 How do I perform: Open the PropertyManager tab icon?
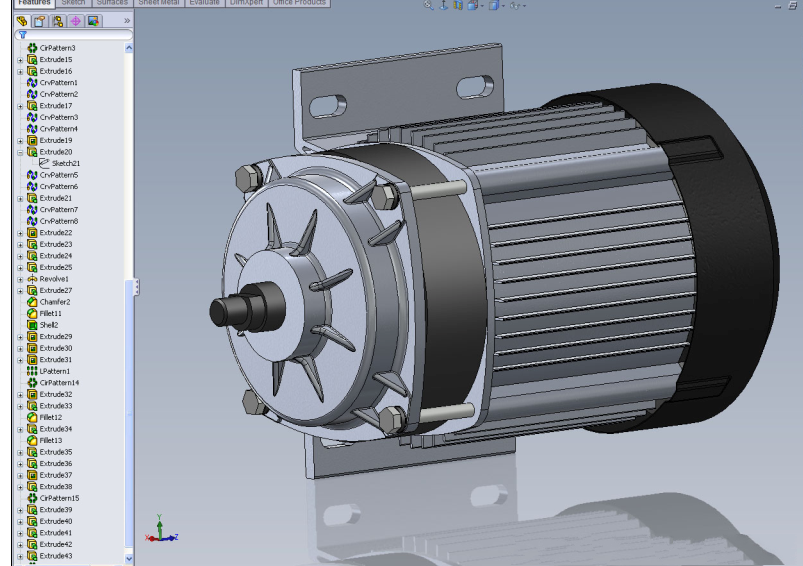(39, 21)
